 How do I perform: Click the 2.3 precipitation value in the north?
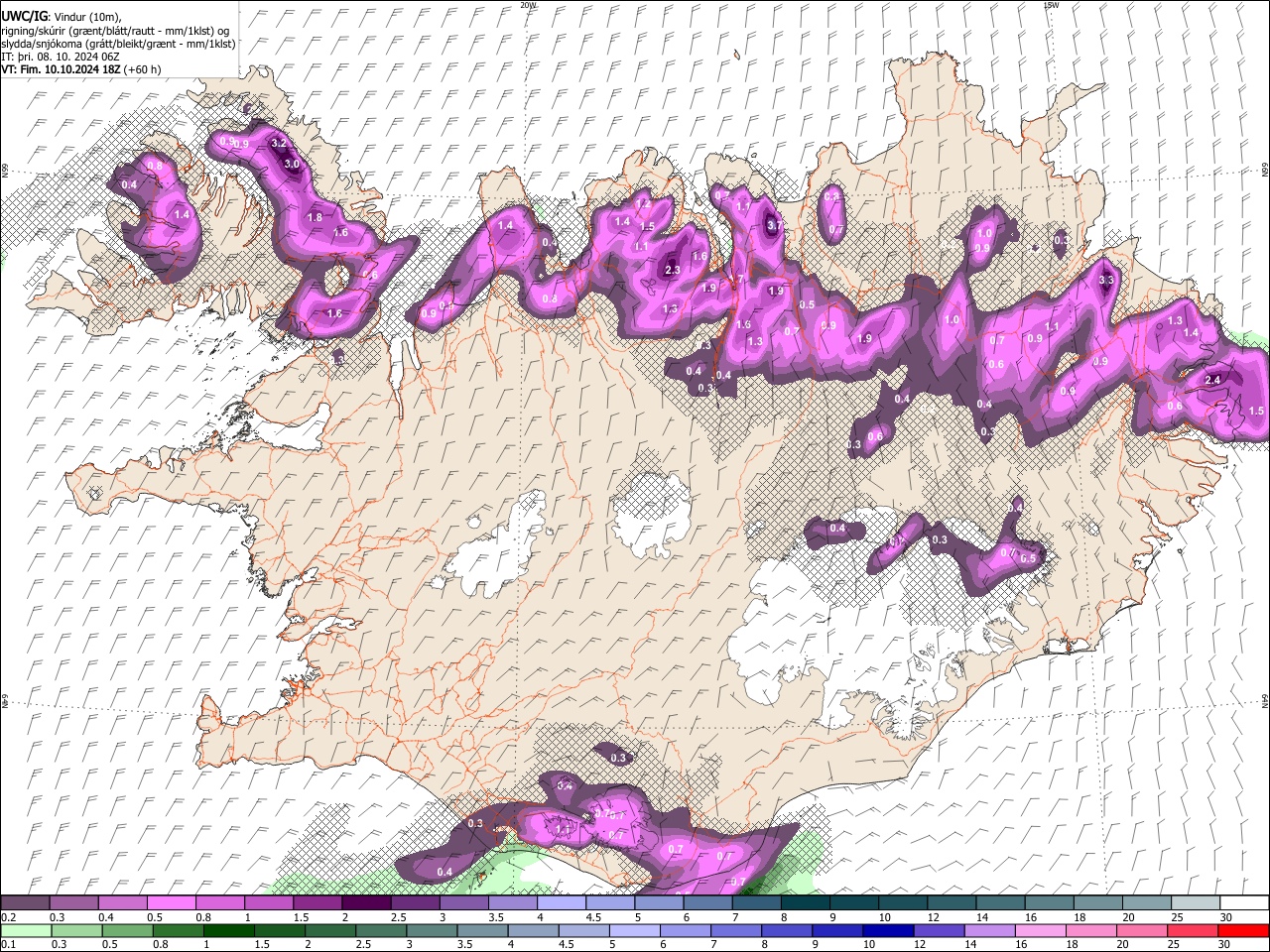pyautogui.click(x=672, y=270)
